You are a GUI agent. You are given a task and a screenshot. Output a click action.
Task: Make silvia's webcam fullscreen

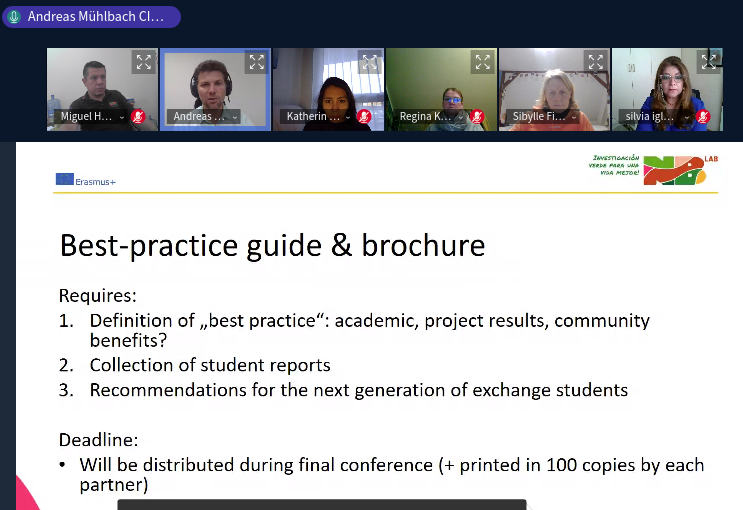(x=708, y=62)
